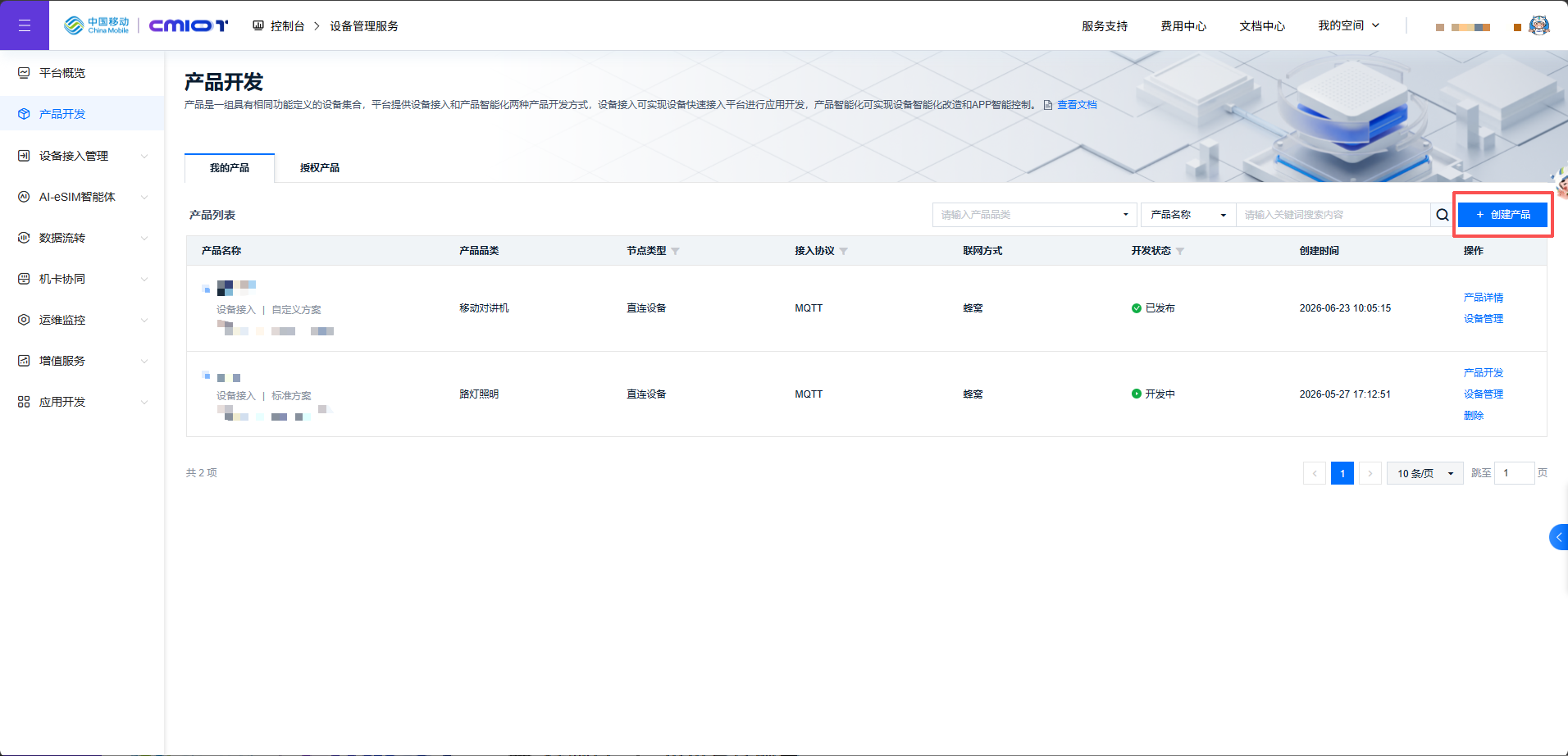1568x756 pixels.
Task: Expand 机卡协同 submenu chevron
Action: tap(144, 279)
